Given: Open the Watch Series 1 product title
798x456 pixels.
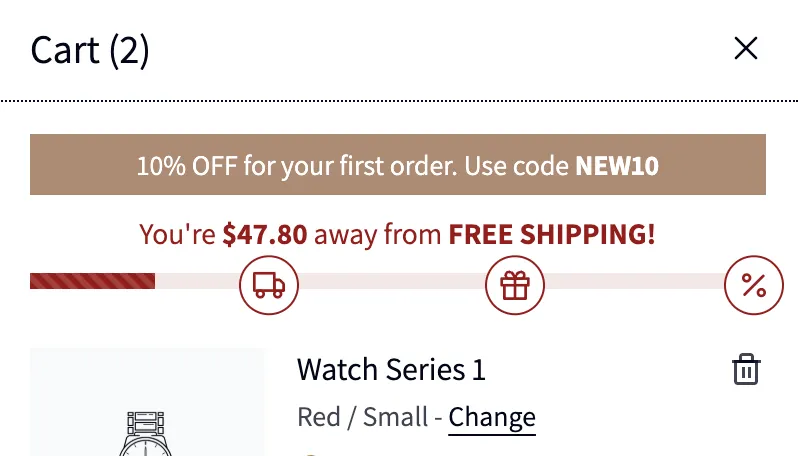Looking at the screenshot, I should (391, 369).
